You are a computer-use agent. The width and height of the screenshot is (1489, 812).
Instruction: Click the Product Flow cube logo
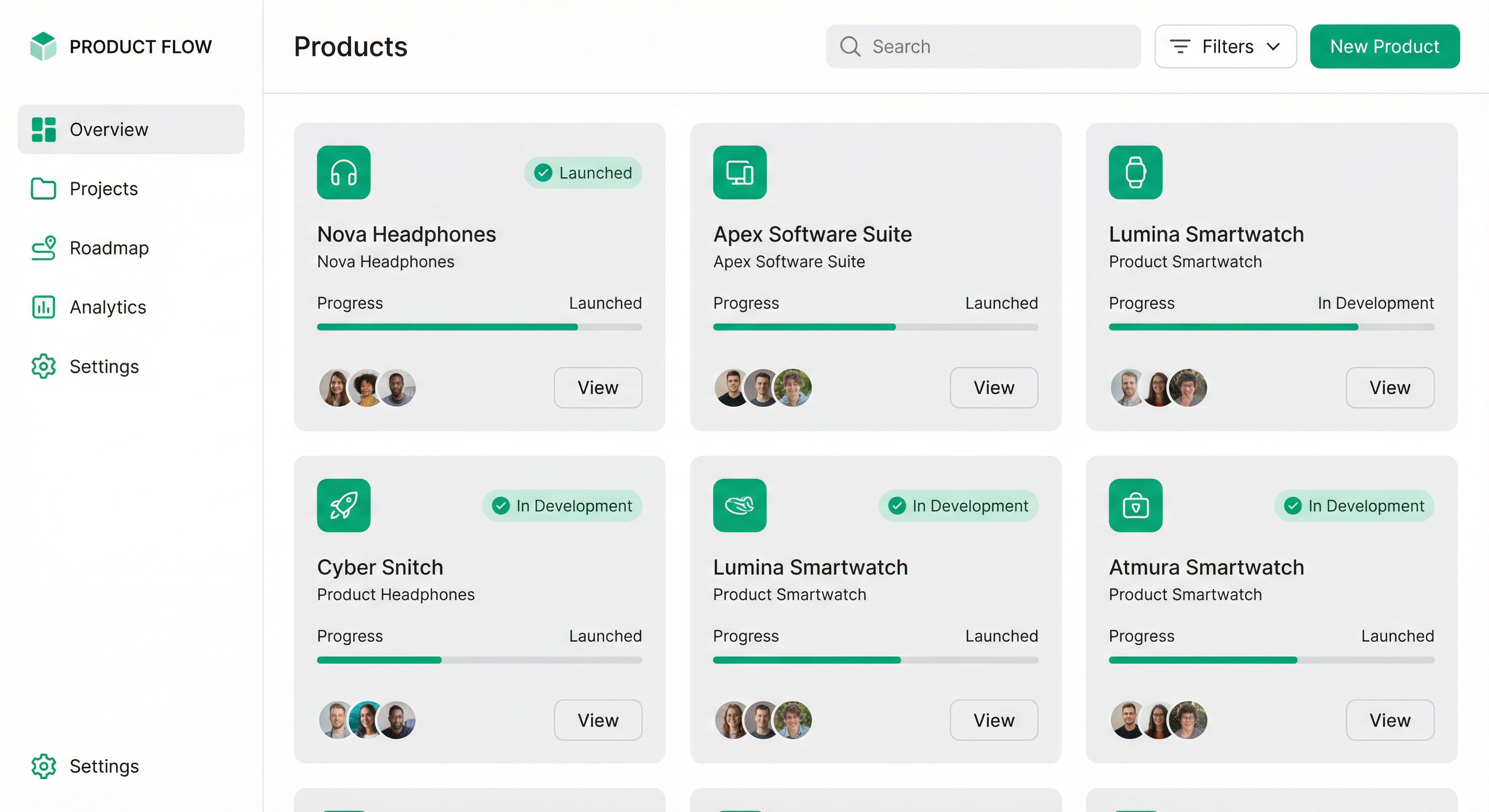point(43,46)
